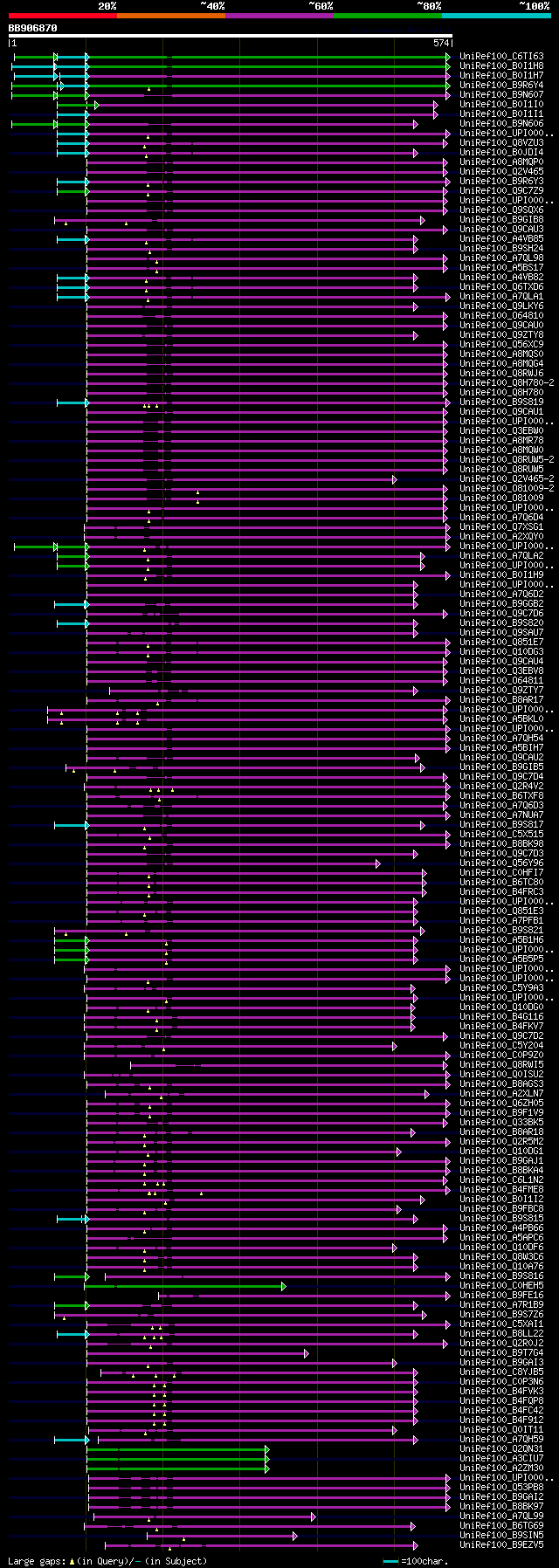This screenshot has height=1568, width=559.
Task: Open hit UniRef100_Q2R4V2
Action: (501, 787)
